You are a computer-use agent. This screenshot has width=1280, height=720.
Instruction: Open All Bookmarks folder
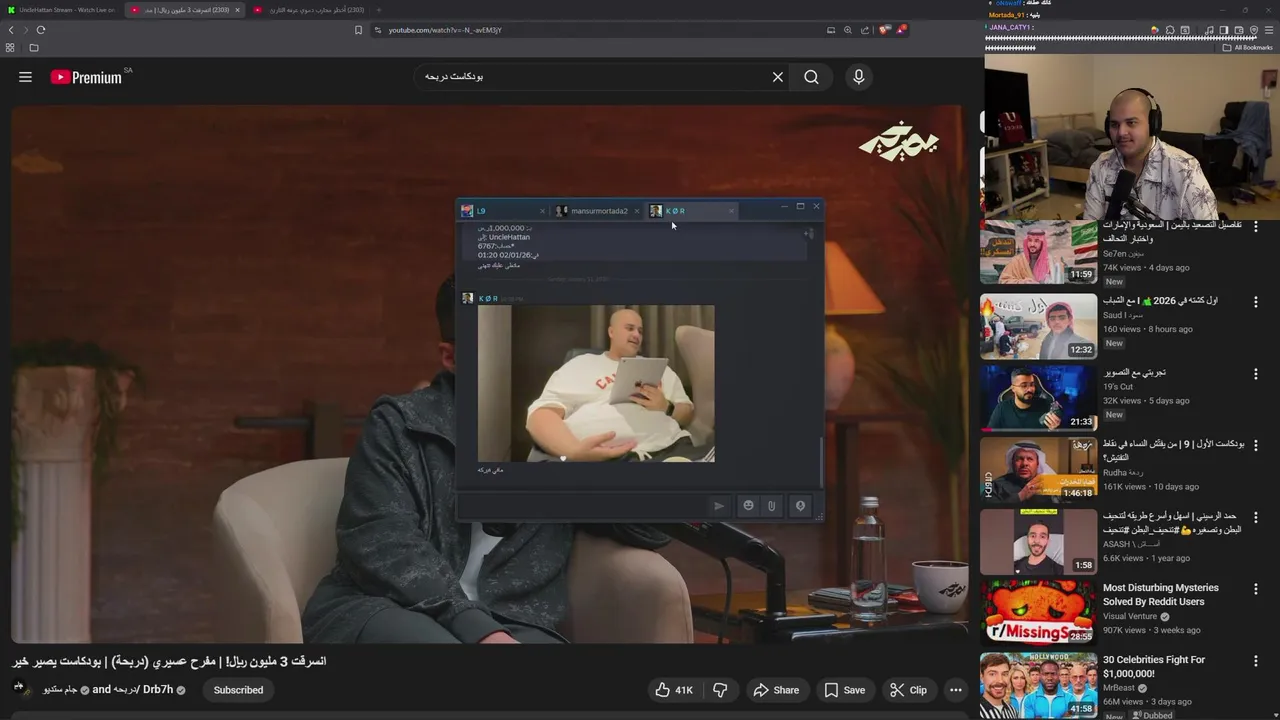pyautogui.click(x=1248, y=47)
